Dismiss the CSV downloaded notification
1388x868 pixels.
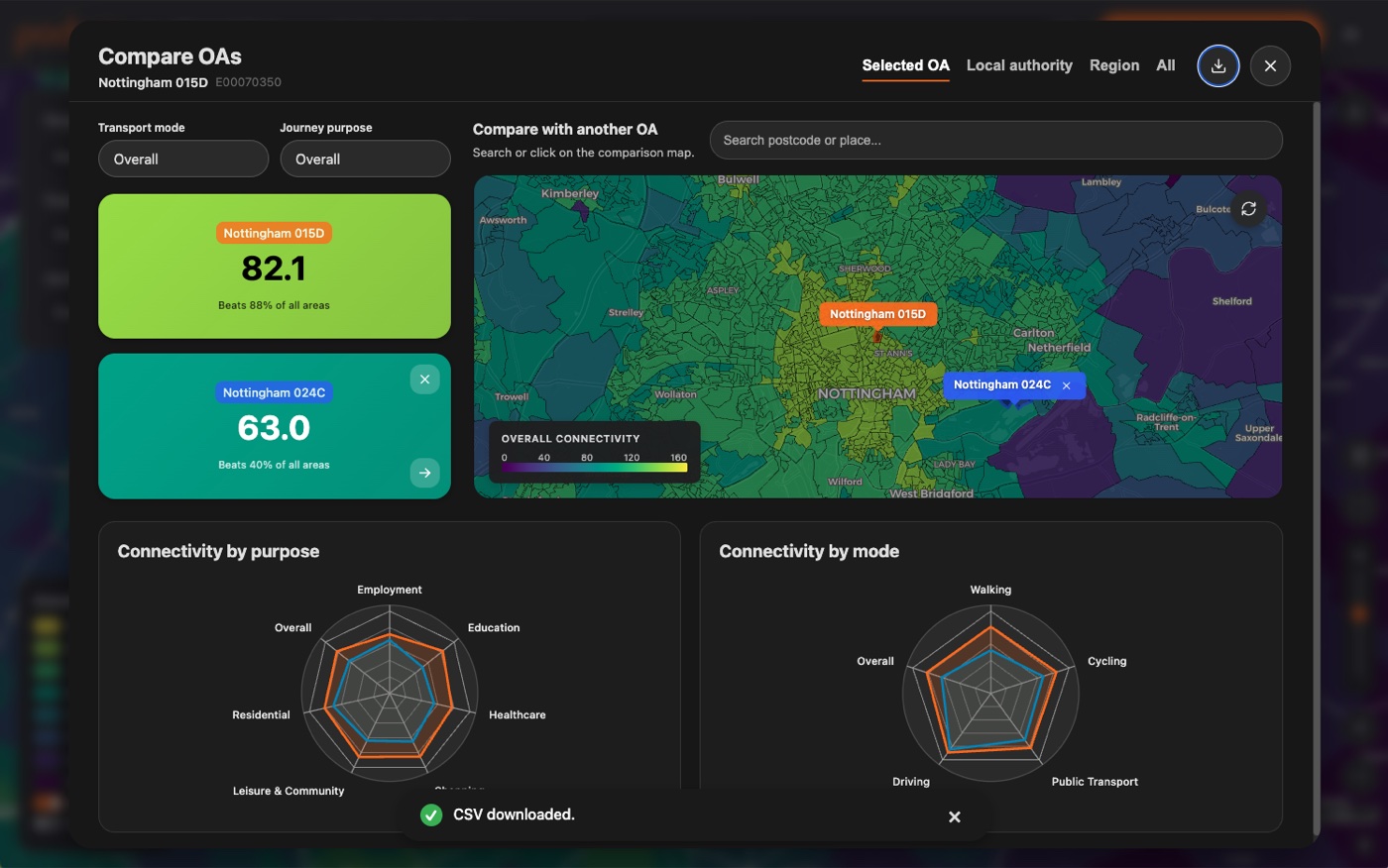click(954, 816)
